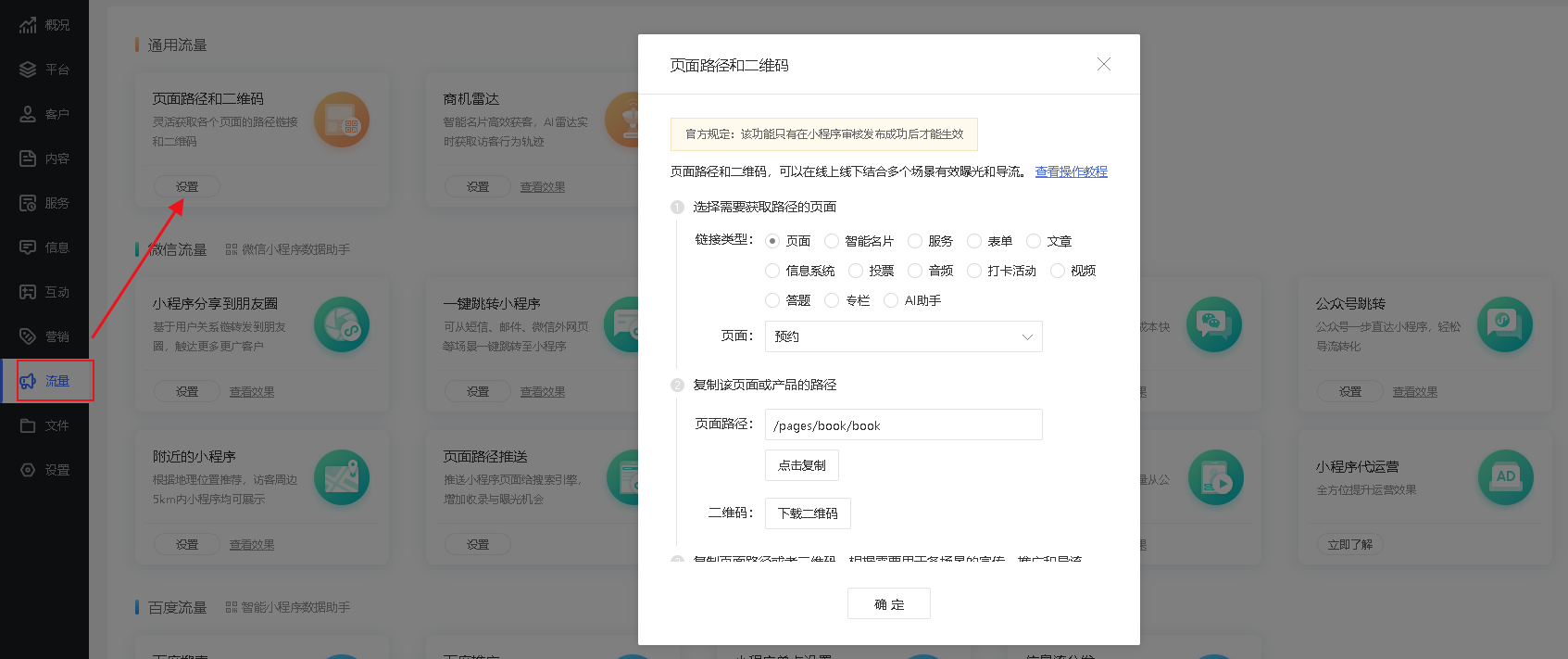Click the 下载二维码 button

(807, 513)
